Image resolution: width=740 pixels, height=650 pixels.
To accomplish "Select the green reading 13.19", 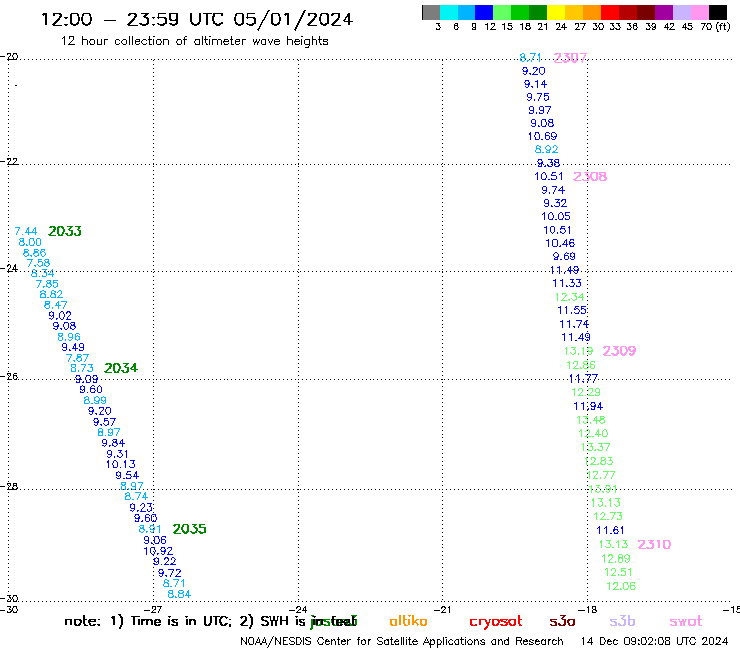I will (579, 351).
